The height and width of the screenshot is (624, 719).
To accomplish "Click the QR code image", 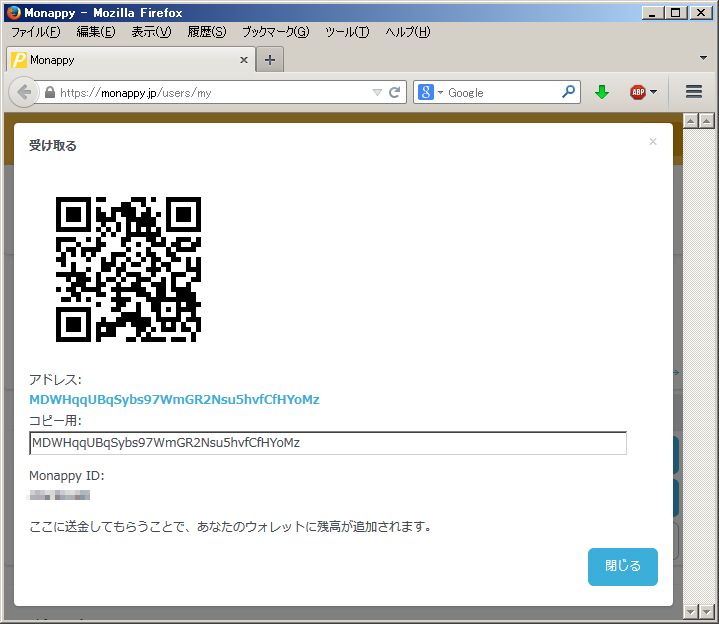I will pos(128,269).
